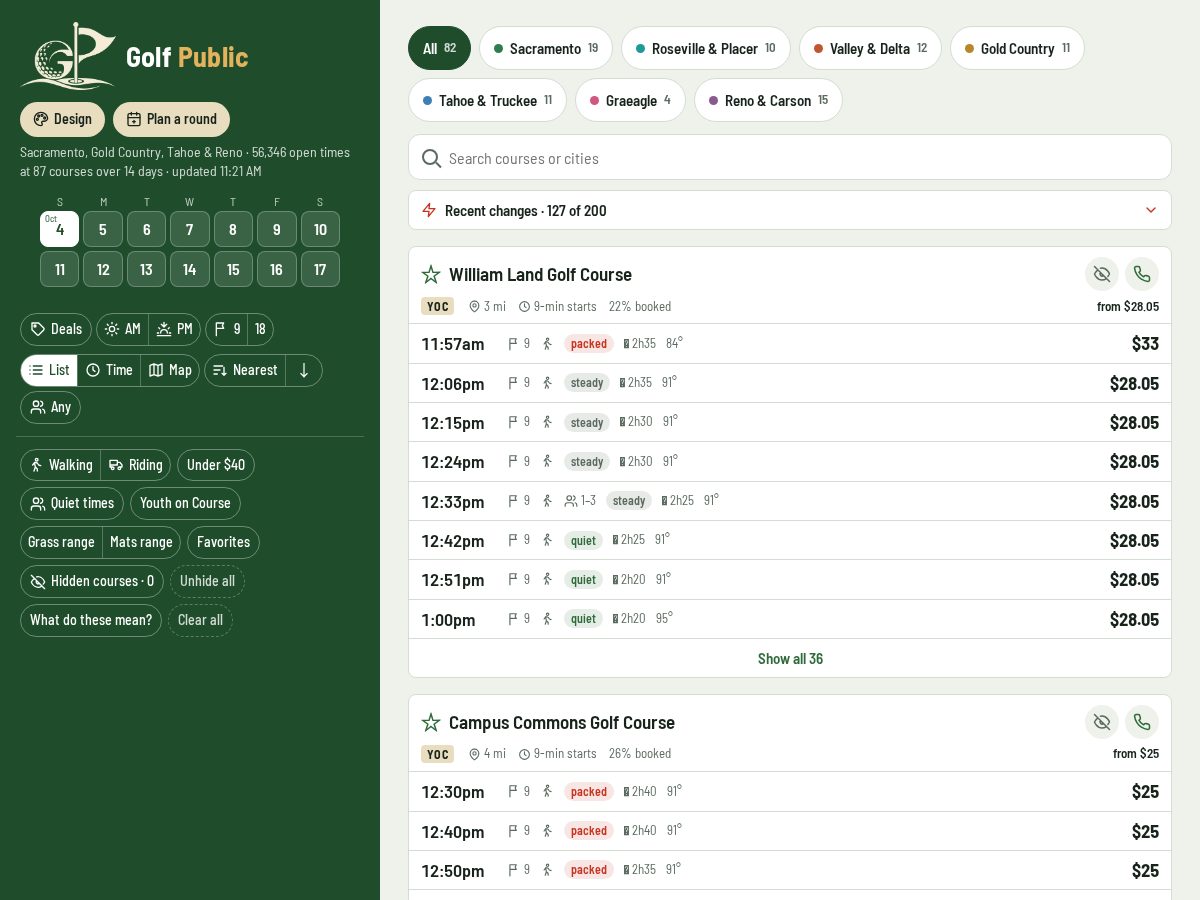Toggle PM times filter
Image resolution: width=1200 pixels, height=900 pixels.
click(x=175, y=329)
